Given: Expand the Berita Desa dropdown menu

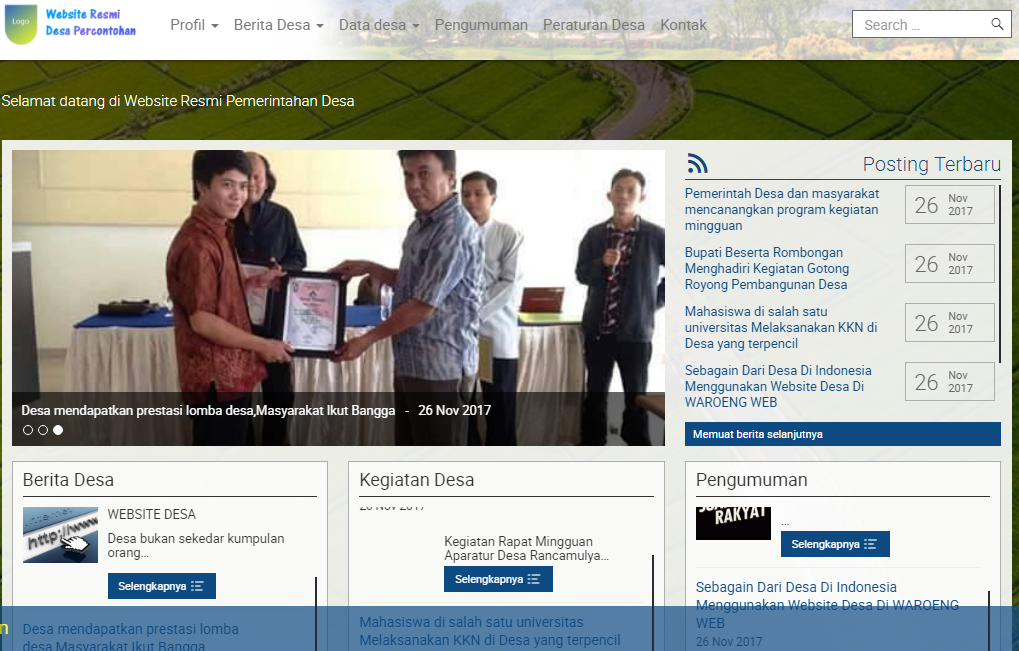Looking at the screenshot, I should [278, 24].
